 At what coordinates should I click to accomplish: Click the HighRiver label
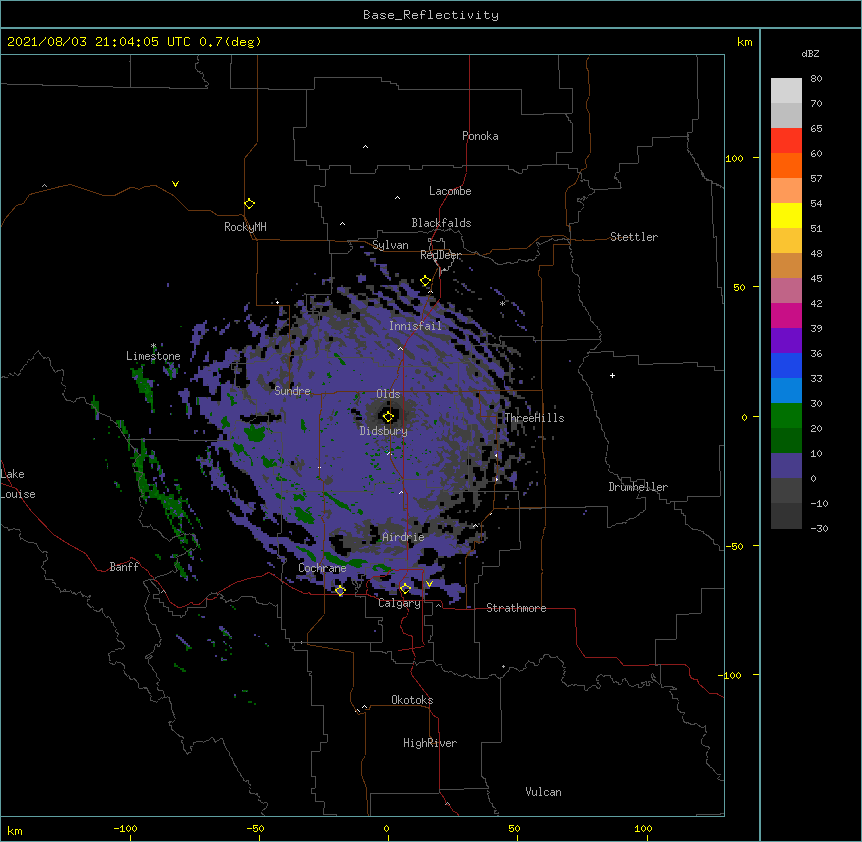[x=430, y=743]
